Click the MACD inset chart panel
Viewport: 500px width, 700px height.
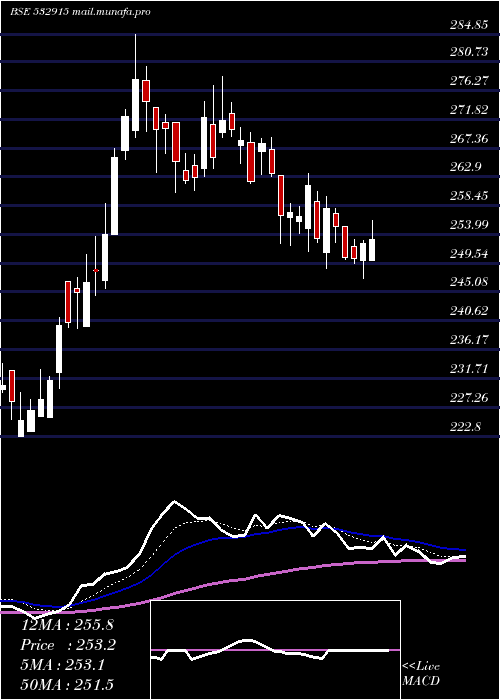click(x=275, y=650)
